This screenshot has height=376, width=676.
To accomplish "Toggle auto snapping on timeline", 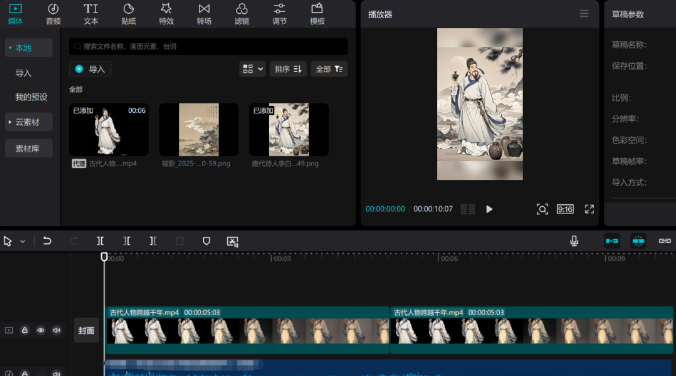I will 638,241.
